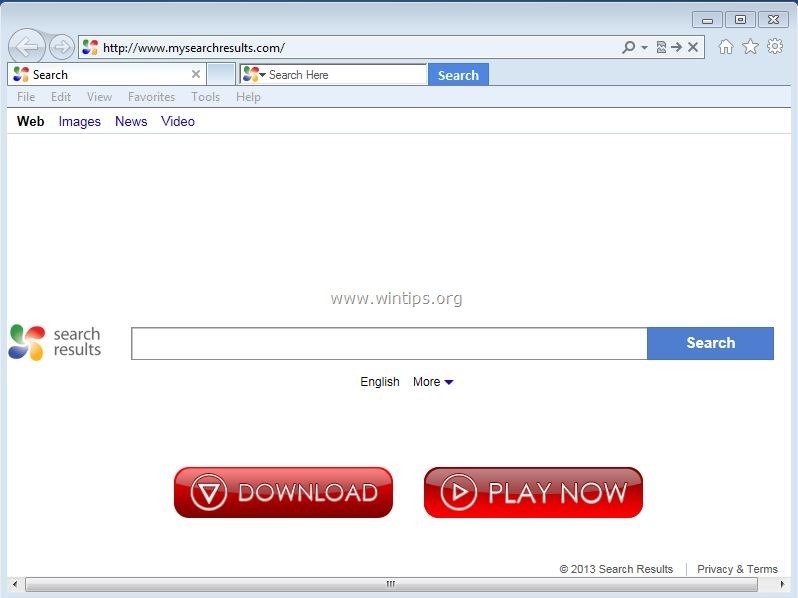
Task: Stop loading with the X icon
Action: coord(693,47)
